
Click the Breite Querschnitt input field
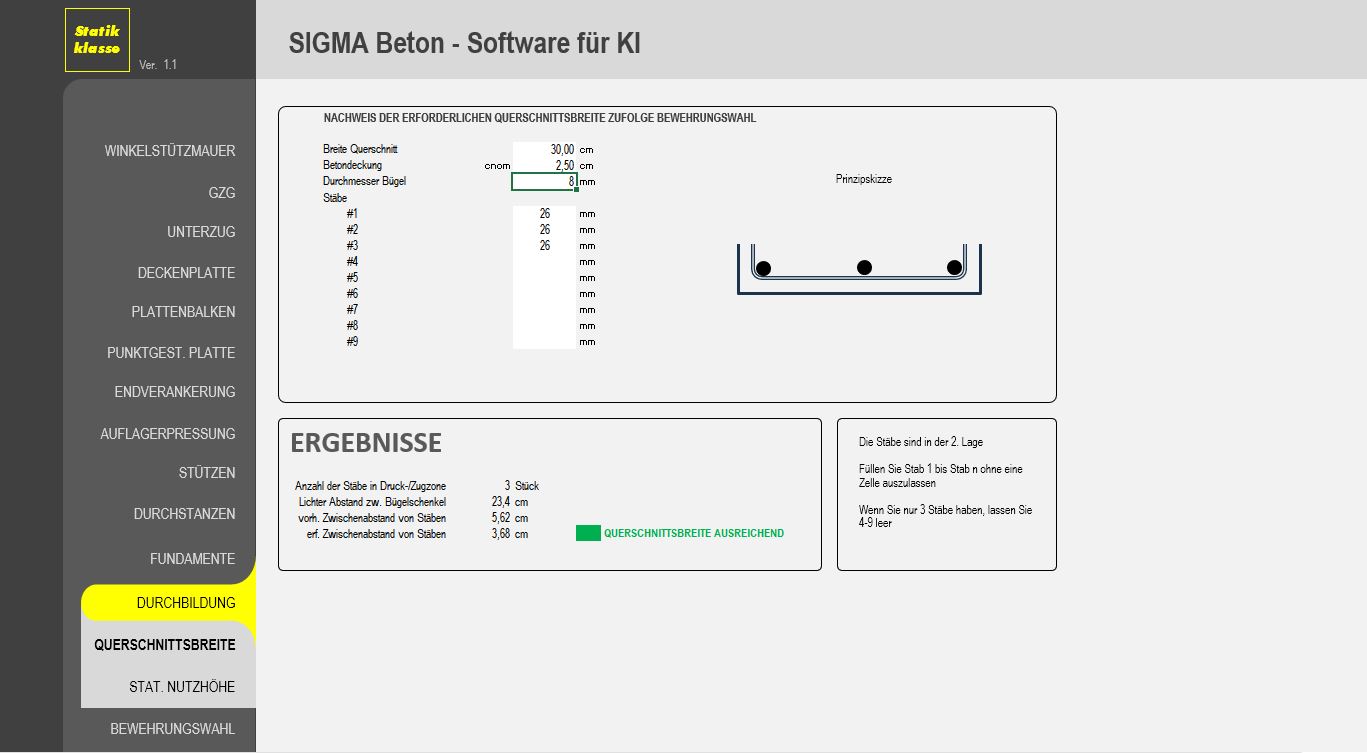(544, 149)
